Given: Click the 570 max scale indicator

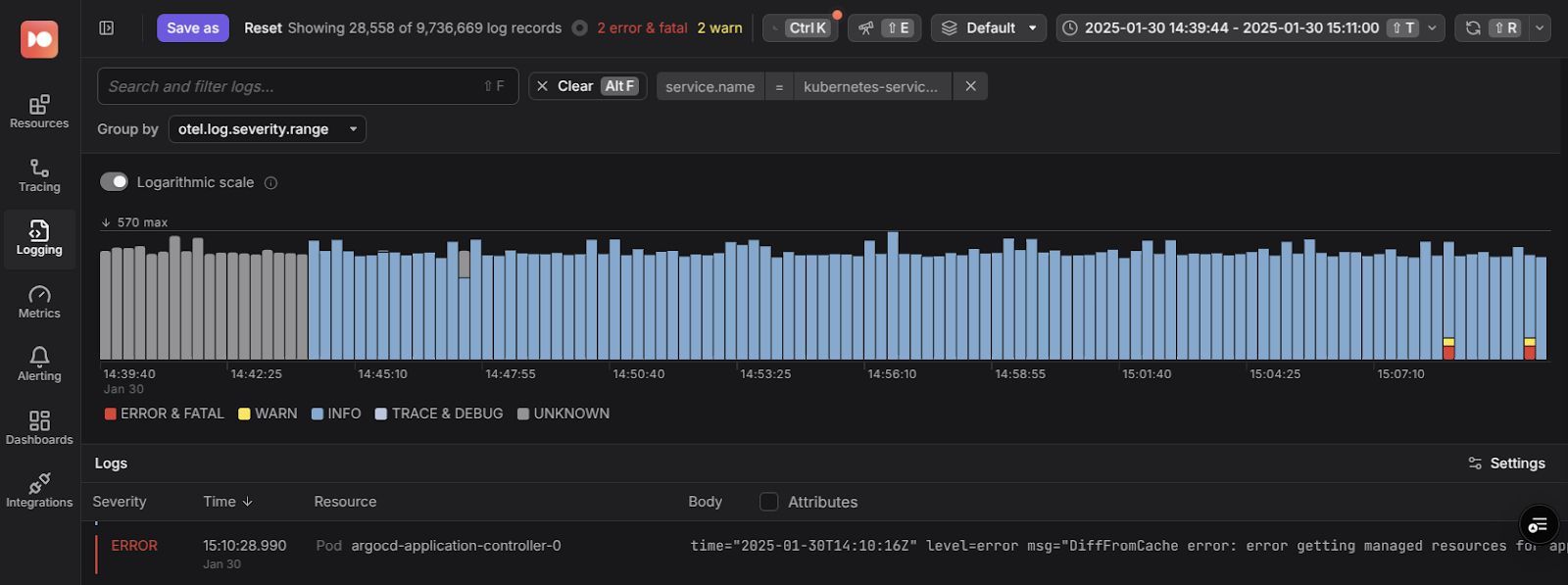Looking at the screenshot, I should (x=134, y=222).
